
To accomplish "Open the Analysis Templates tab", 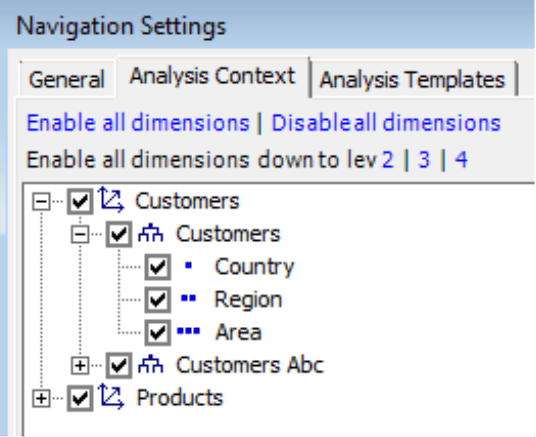I will 413,79.
